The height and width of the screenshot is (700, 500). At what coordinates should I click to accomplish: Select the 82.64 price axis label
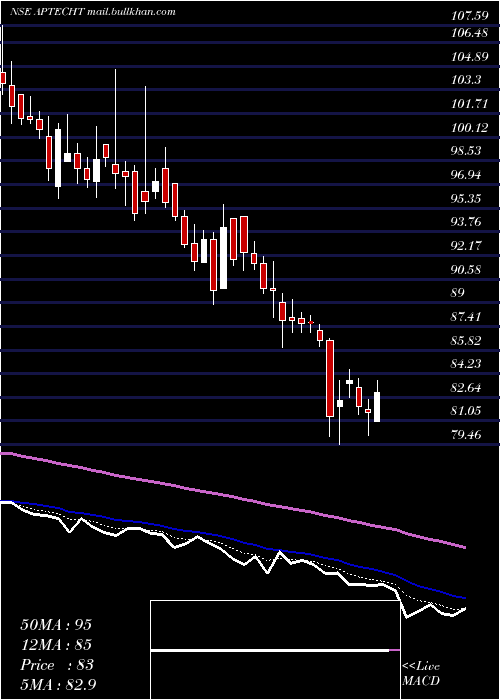(x=467, y=387)
